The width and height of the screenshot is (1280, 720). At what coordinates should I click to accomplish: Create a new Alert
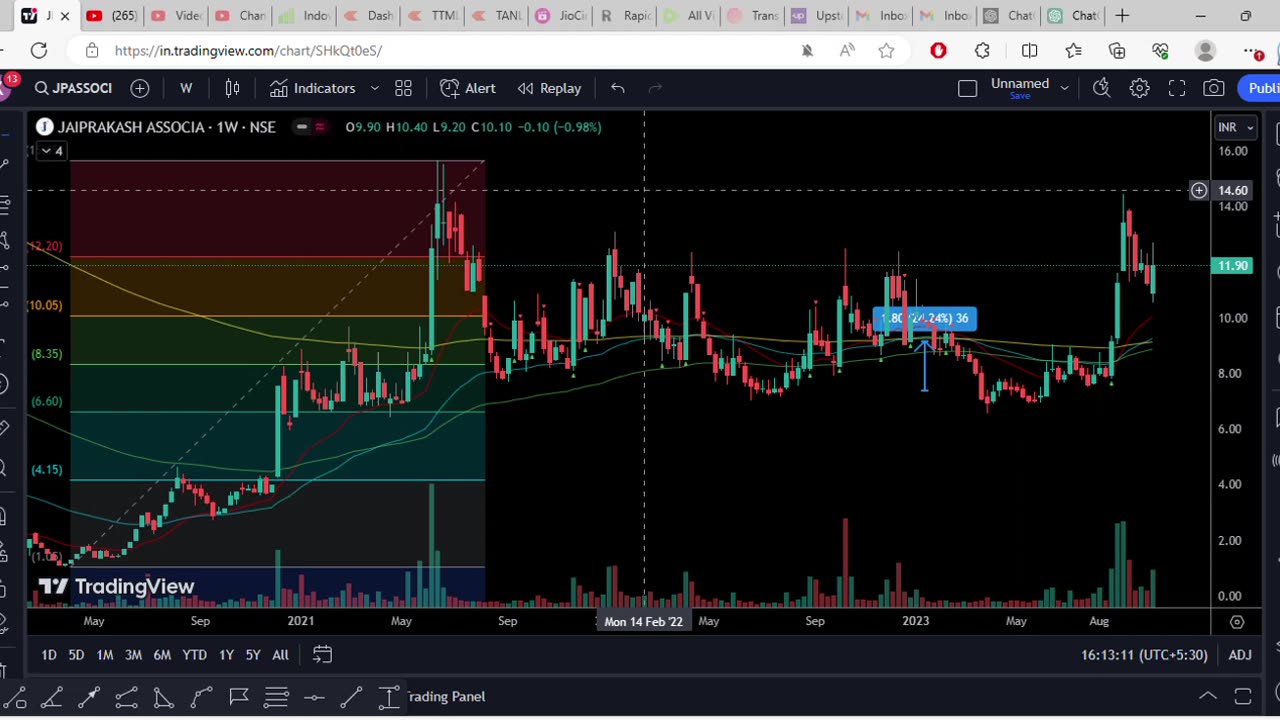tap(468, 88)
